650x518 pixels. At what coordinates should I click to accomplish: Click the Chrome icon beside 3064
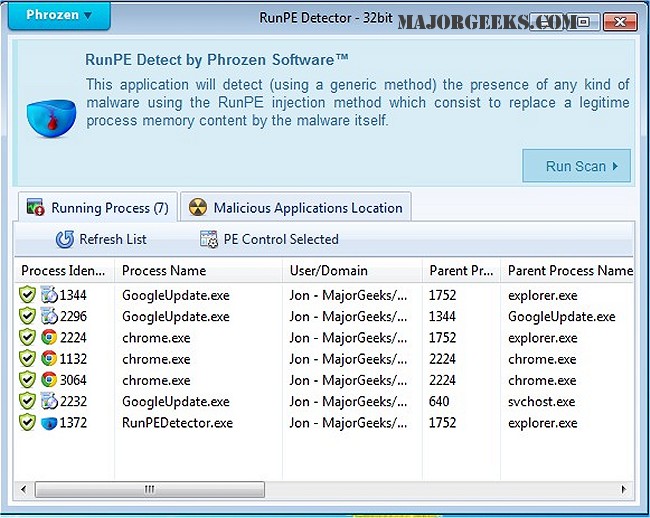(49, 380)
